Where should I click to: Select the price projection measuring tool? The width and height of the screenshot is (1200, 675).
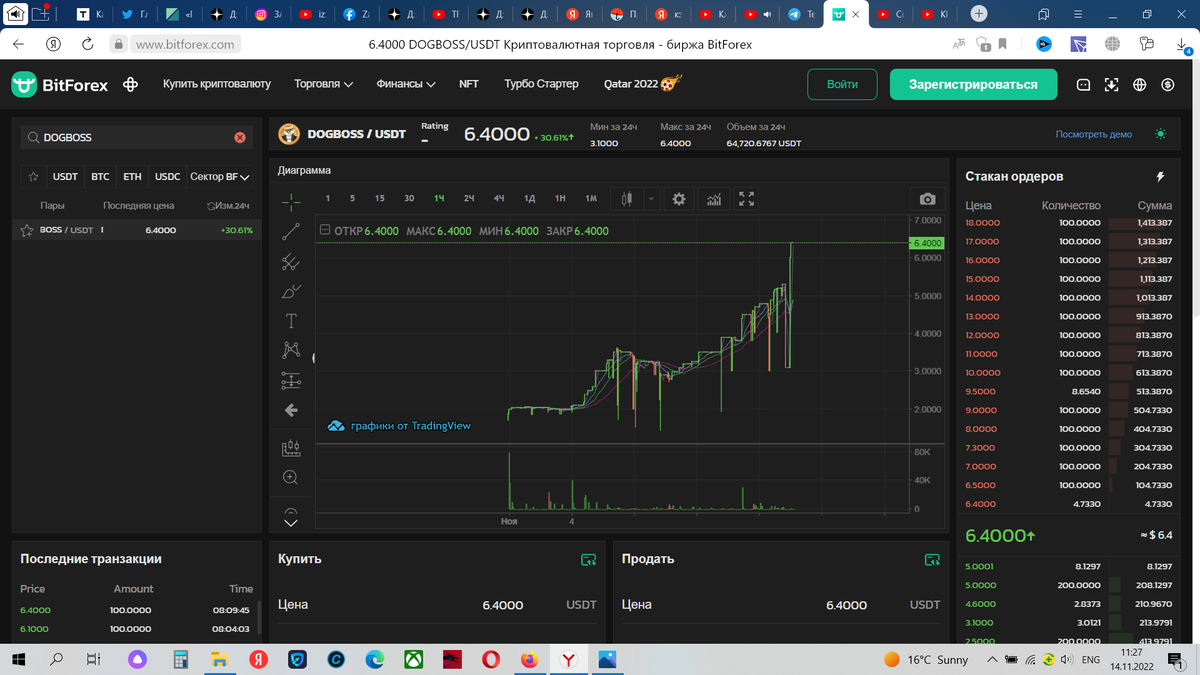(x=291, y=380)
